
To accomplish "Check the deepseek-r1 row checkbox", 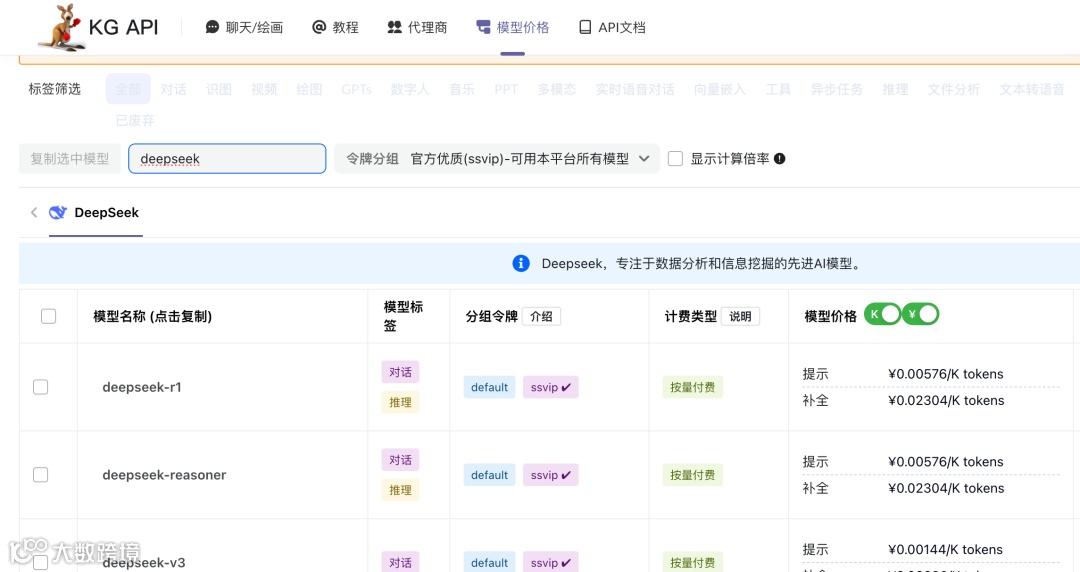I will (x=41, y=387).
